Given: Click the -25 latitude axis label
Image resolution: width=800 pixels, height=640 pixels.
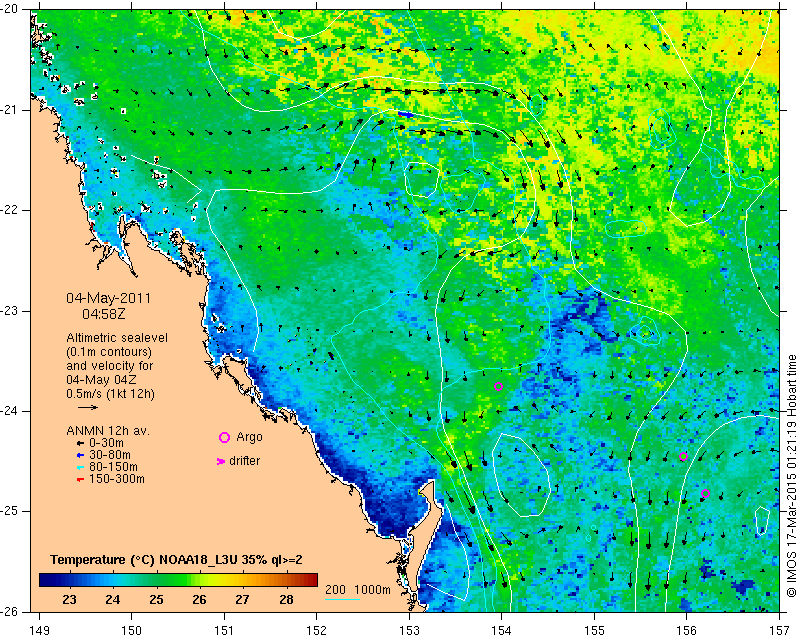Looking at the screenshot, I should click(x=9, y=511).
